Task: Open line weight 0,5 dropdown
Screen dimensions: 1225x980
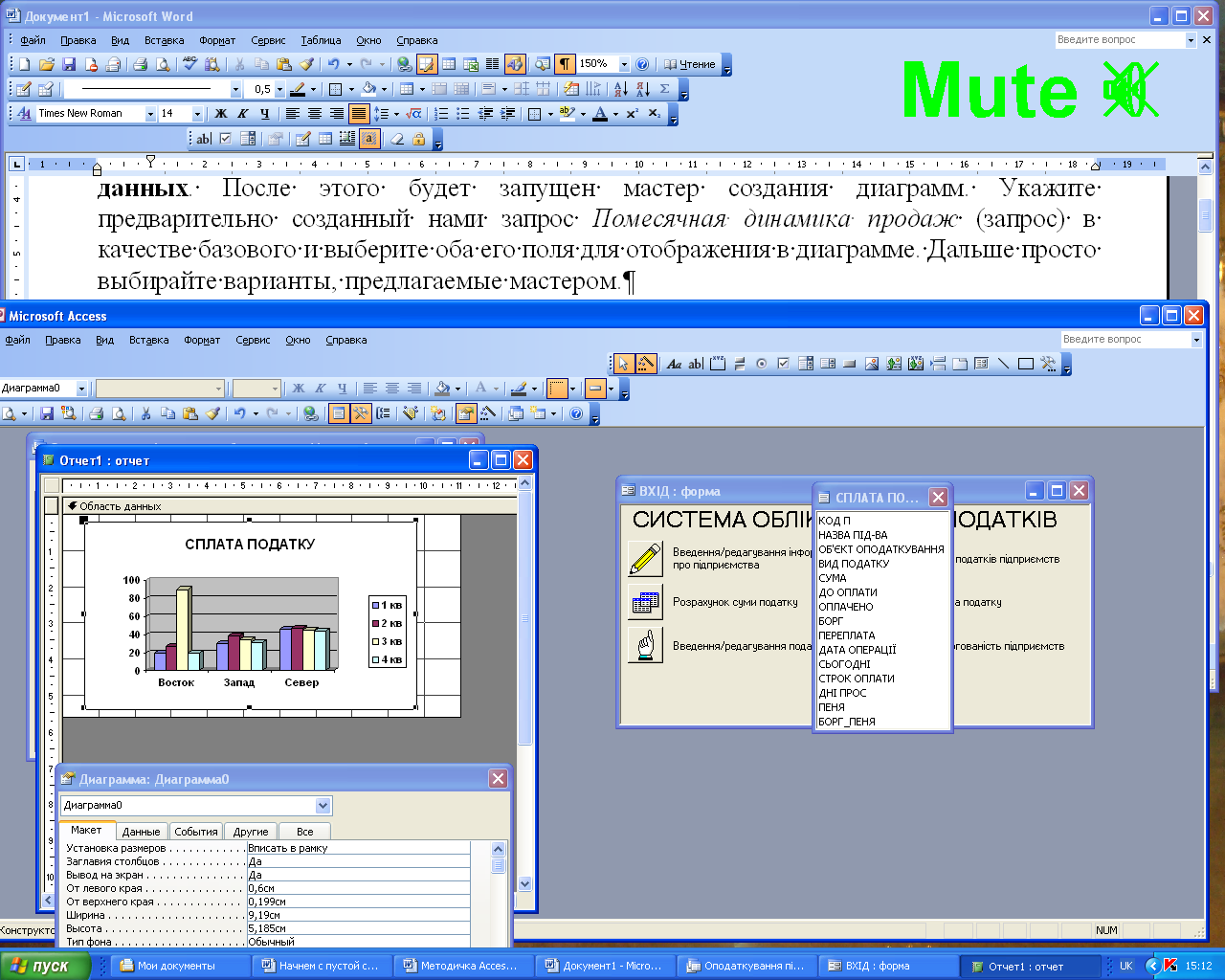Action: 279,89
